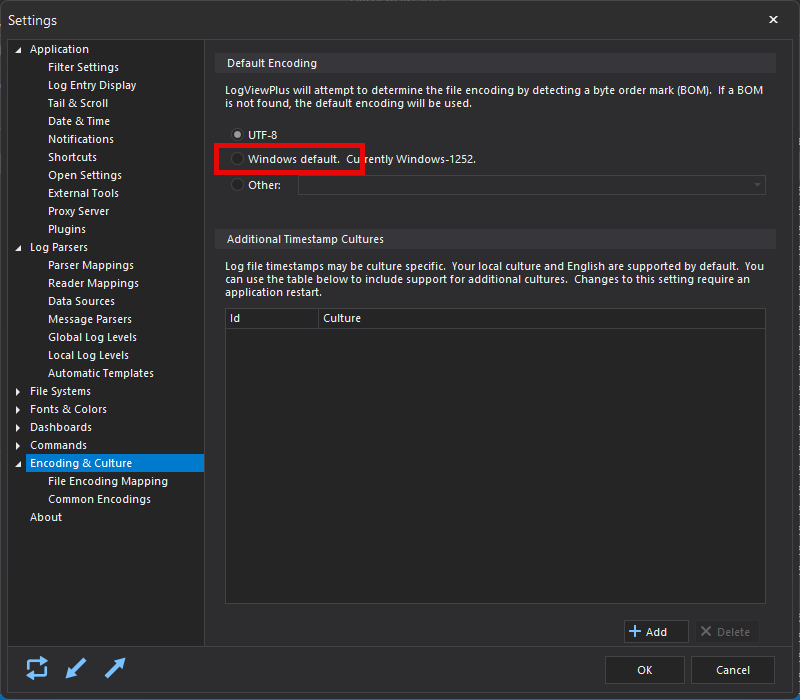Expand the Commands tree node
Viewport: 800px width, 700px height.
(x=18, y=445)
